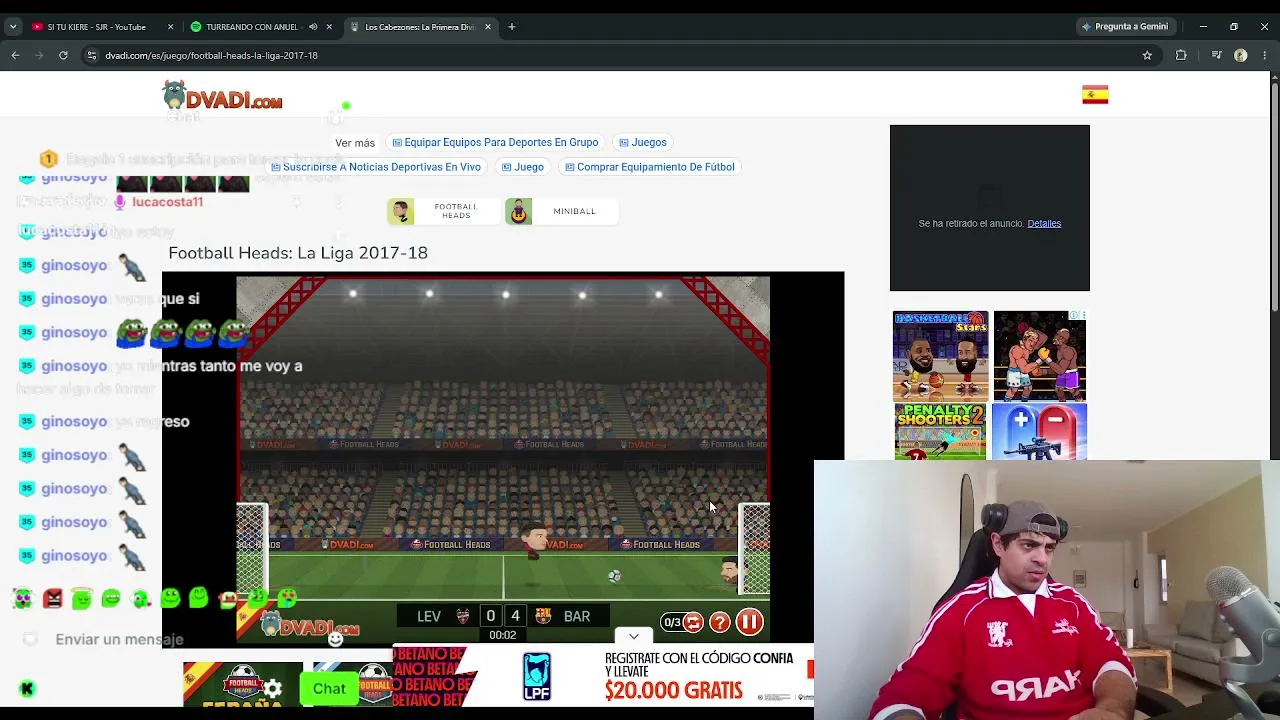Viewport: 1280px width, 720px height.
Task: Open the browser extensions puzzle icon
Action: point(1181,55)
